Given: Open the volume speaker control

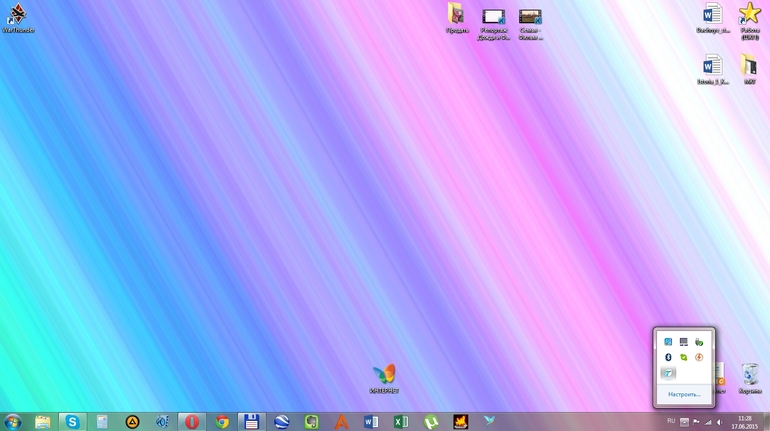Looking at the screenshot, I should (719, 422).
